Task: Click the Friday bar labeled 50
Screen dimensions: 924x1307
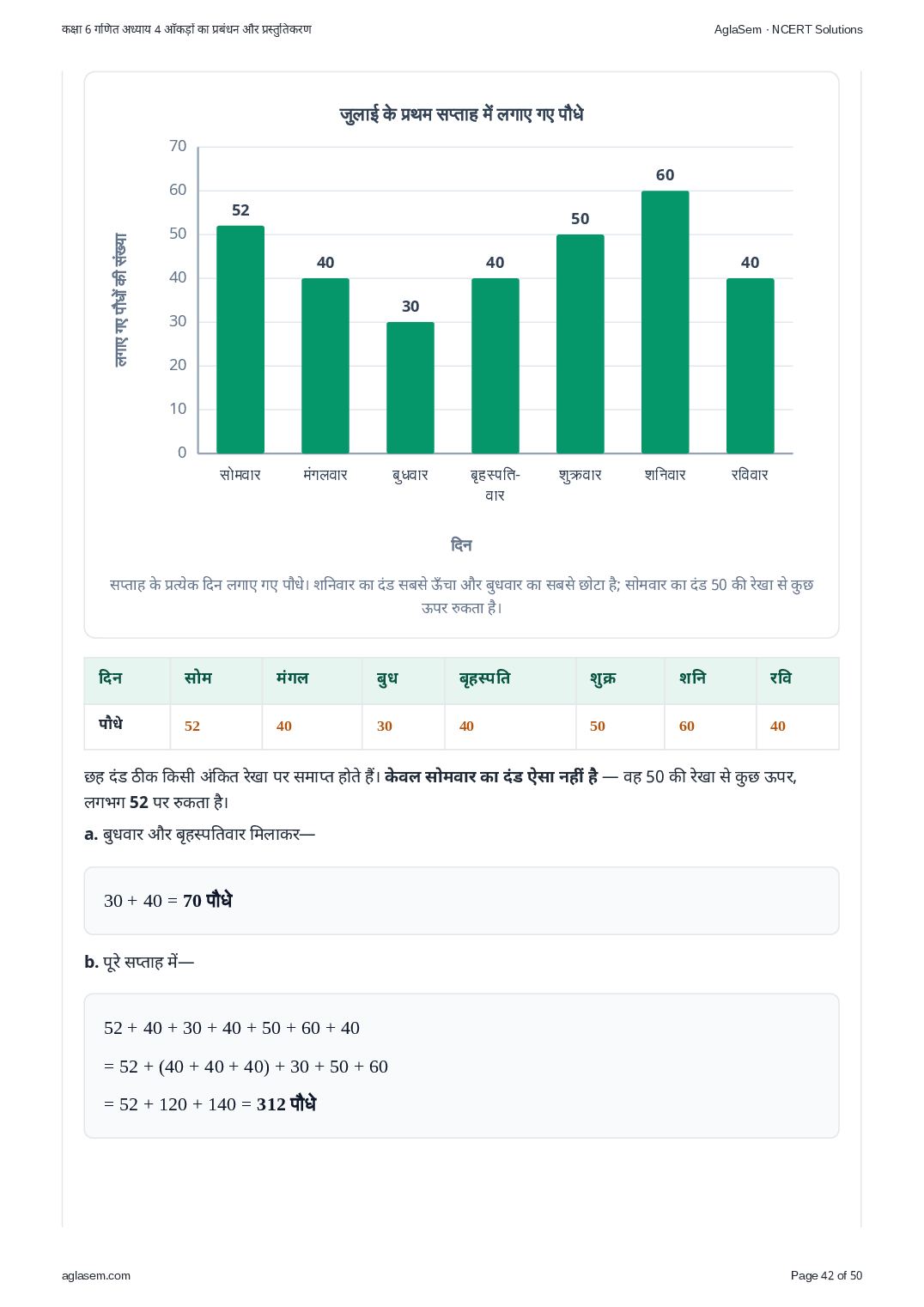Action: pos(580,343)
